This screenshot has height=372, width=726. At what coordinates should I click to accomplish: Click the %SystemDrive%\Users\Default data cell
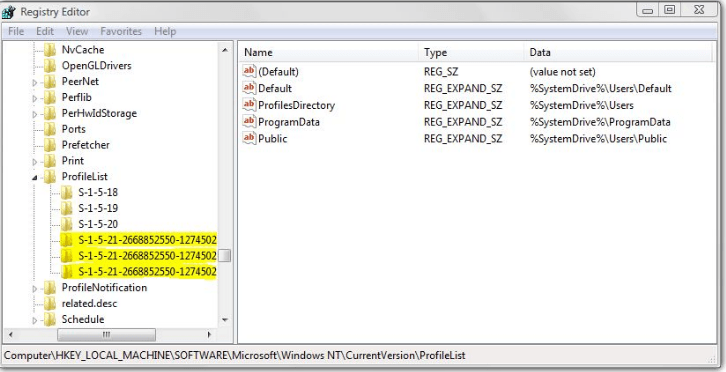[x=601, y=88]
